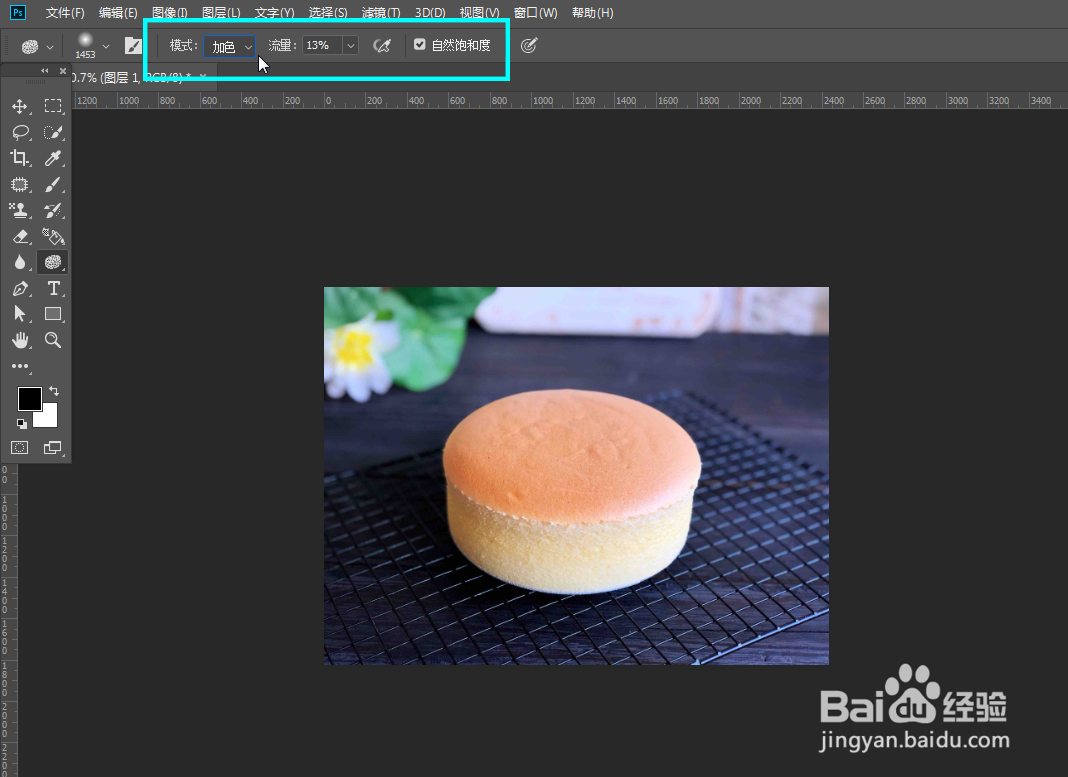This screenshot has height=777, width=1068.
Task: Select the Zoom tool
Action: click(52, 340)
